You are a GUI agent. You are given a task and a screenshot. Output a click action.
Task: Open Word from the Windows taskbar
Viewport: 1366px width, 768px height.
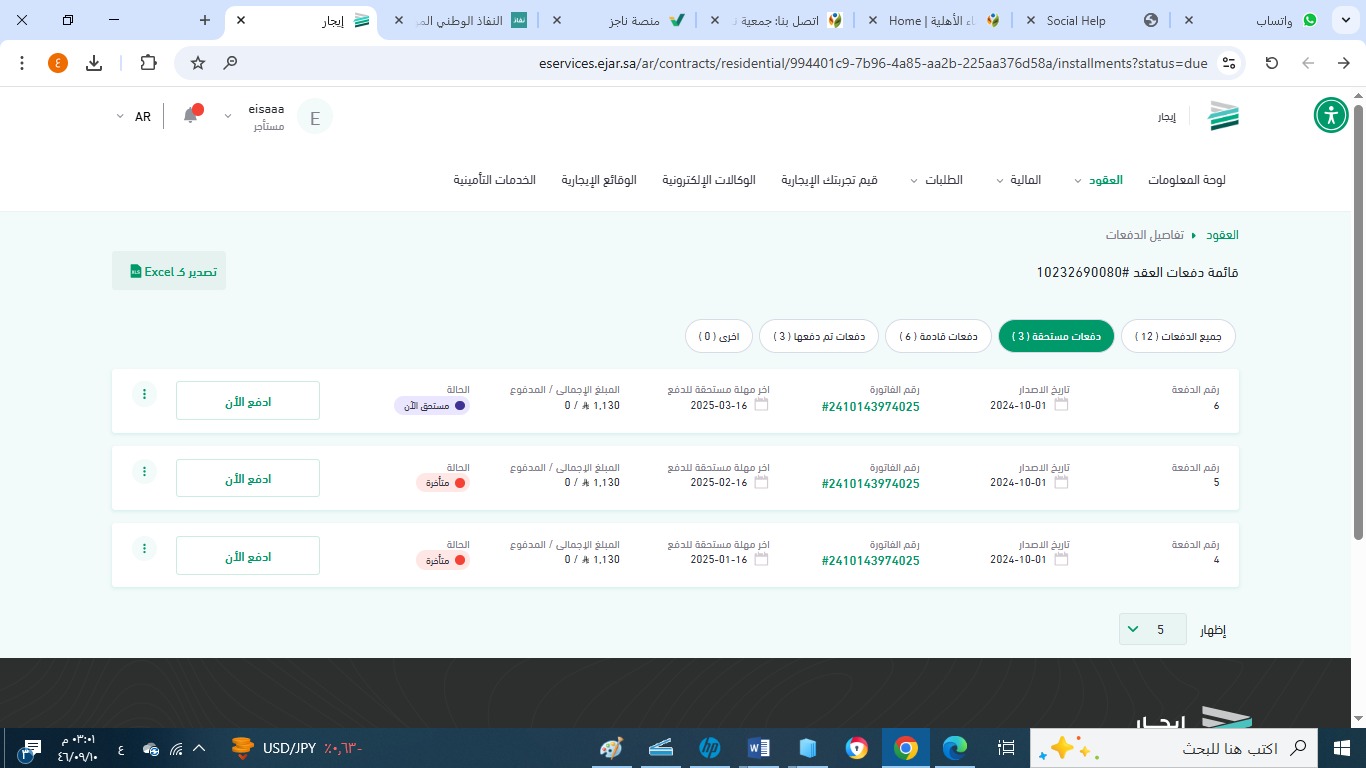tap(758, 748)
